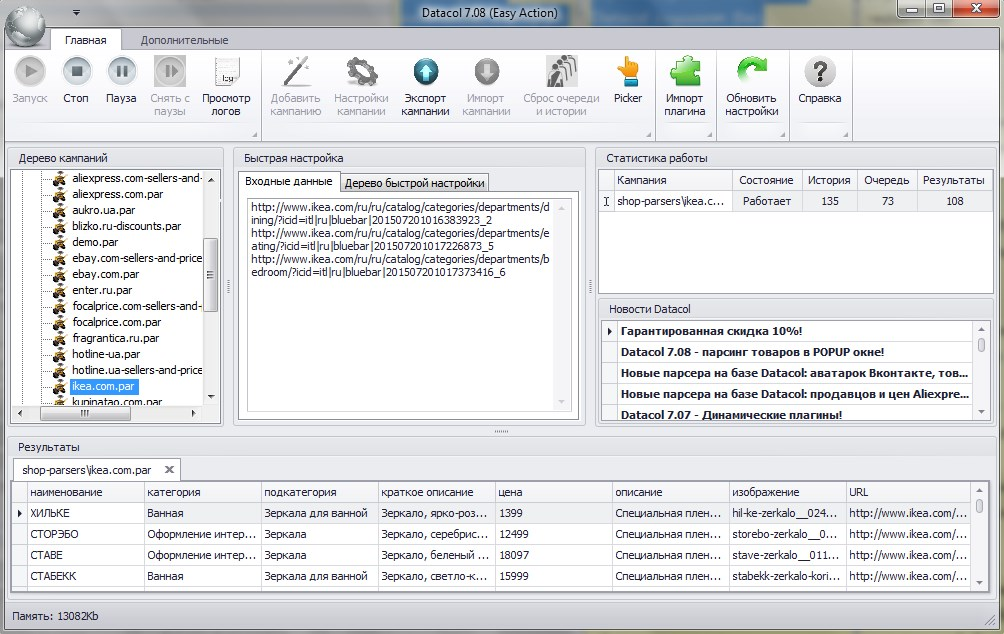
Task: Select shop-parsers\ikea.com.par results tab
Action: (86, 469)
